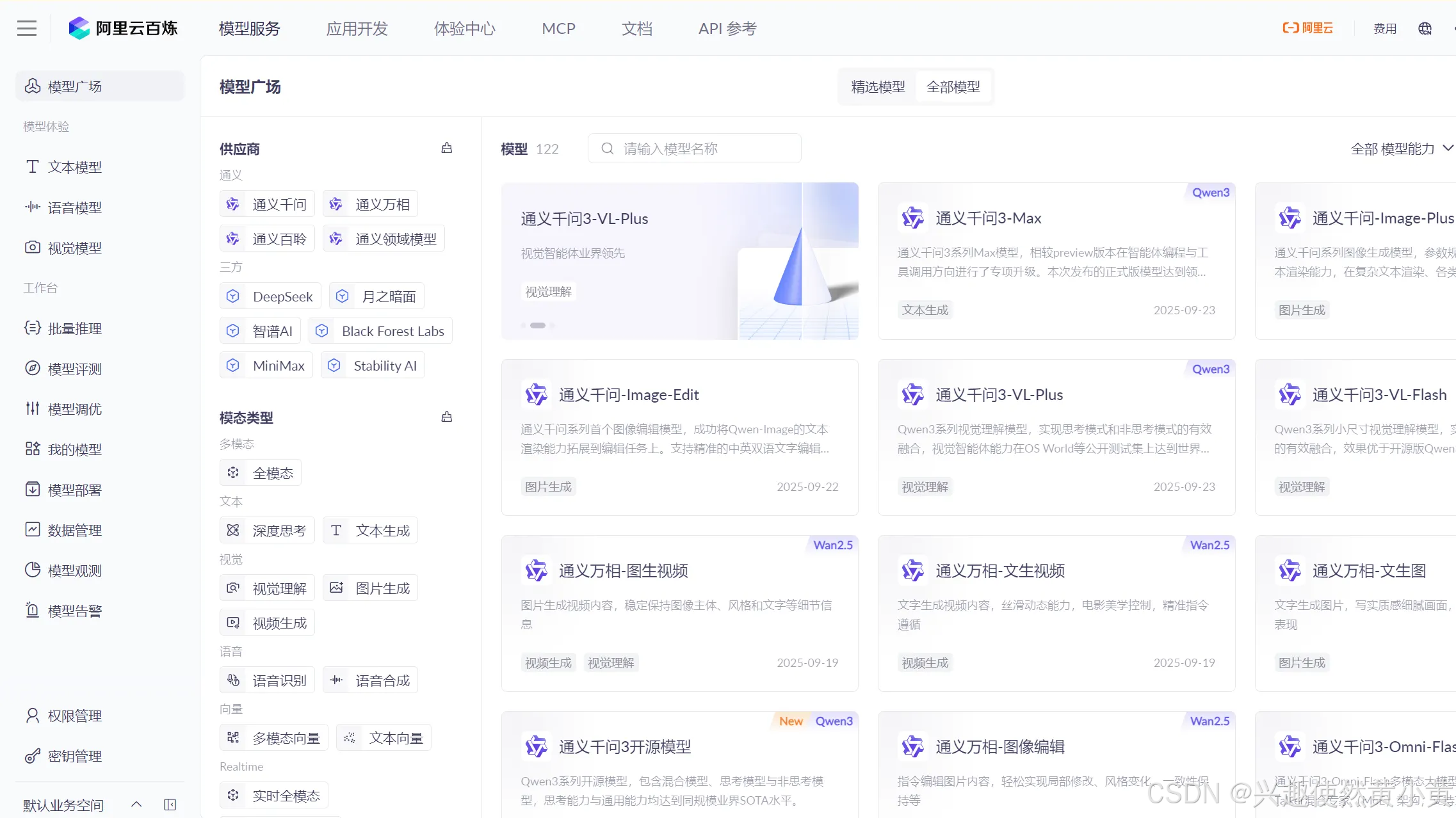Open the 通义千问-Image-Edit model card
The image size is (1456, 818).
pyautogui.click(x=679, y=437)
